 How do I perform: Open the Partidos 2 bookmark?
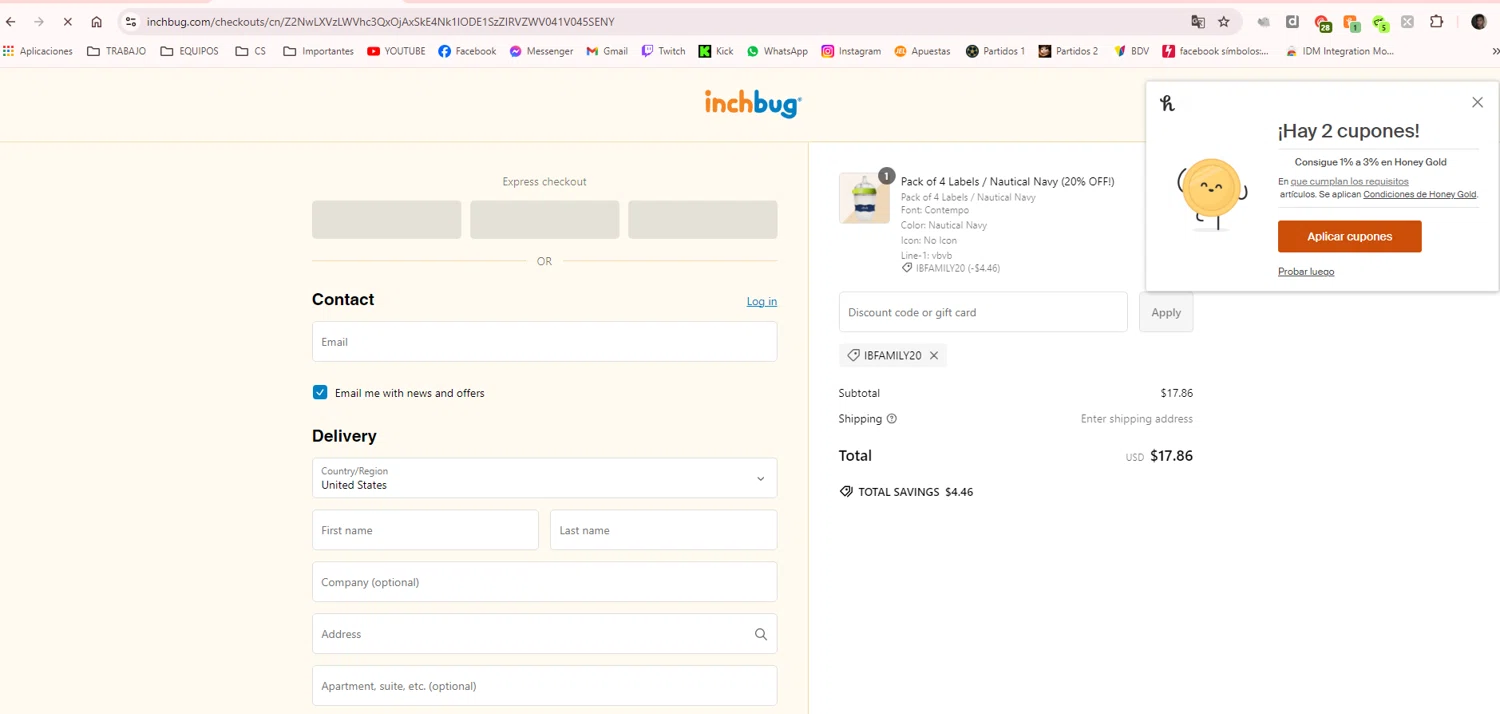pos(1068,51)
